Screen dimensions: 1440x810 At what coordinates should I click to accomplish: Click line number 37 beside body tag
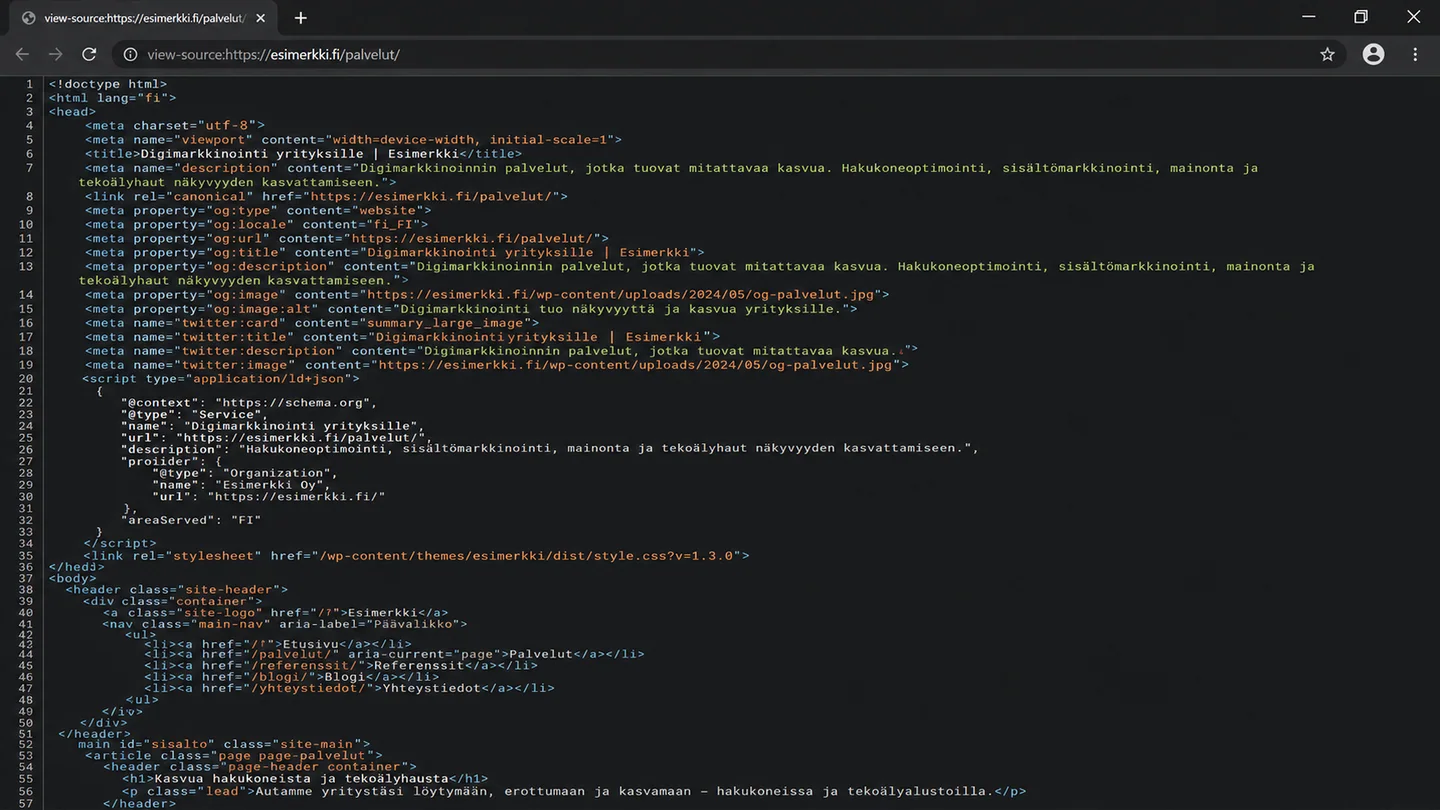[26, 578]
